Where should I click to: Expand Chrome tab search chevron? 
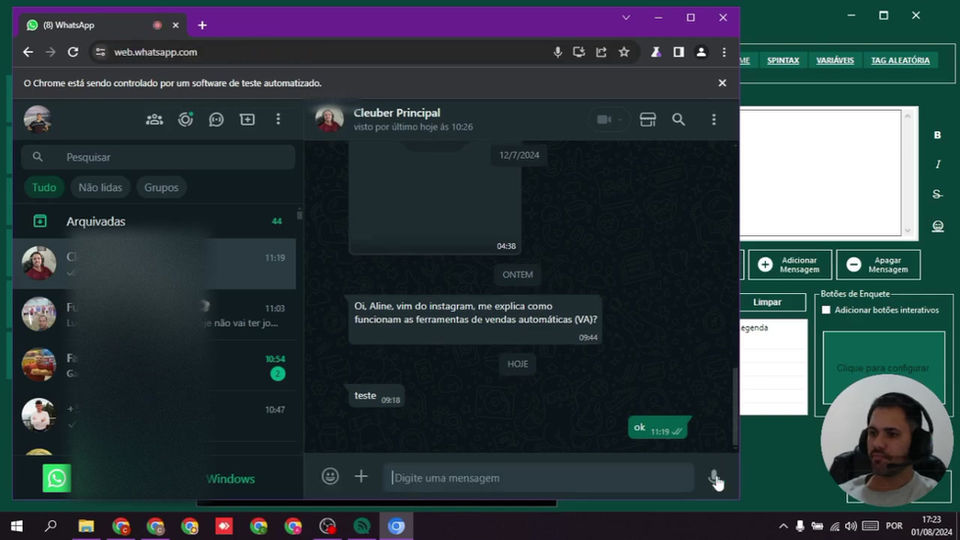[626, 18]
